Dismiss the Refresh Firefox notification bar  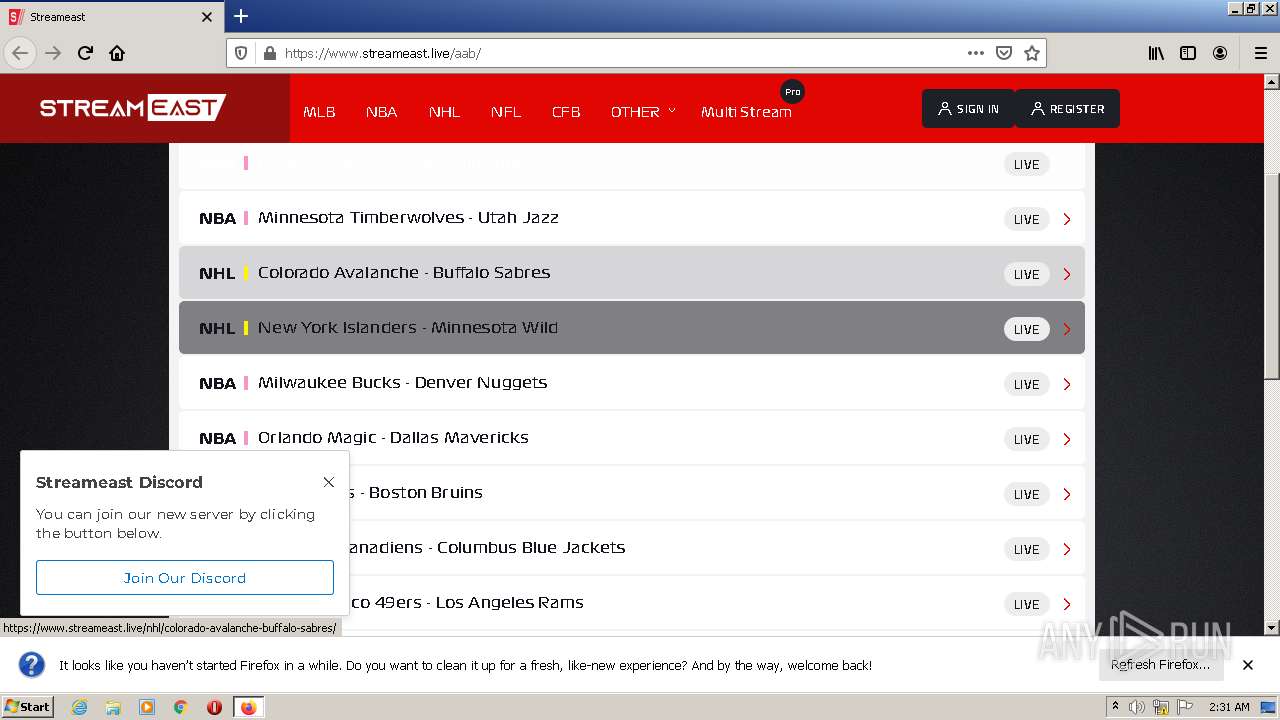(x=1247, y=665)
